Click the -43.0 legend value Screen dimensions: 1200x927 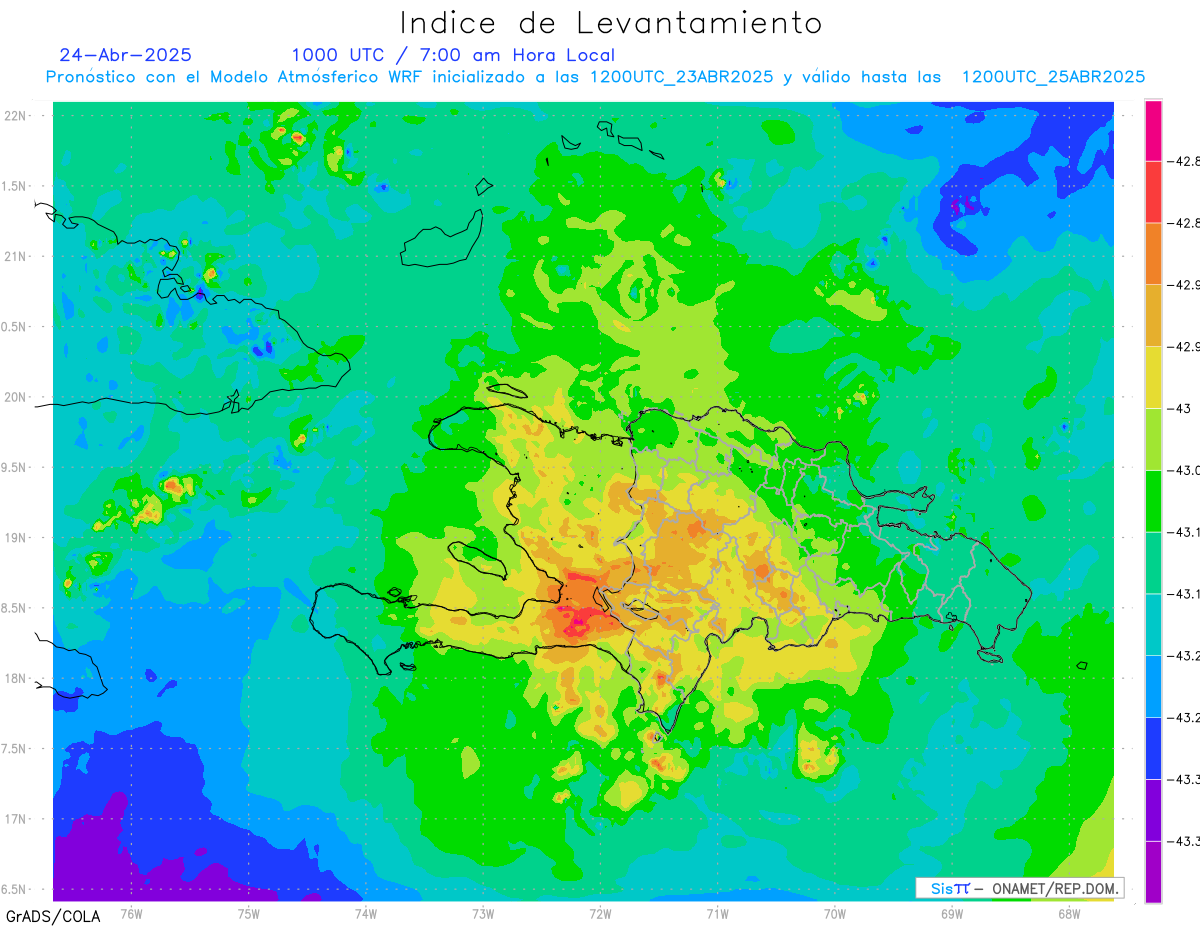pos(1185,470)
